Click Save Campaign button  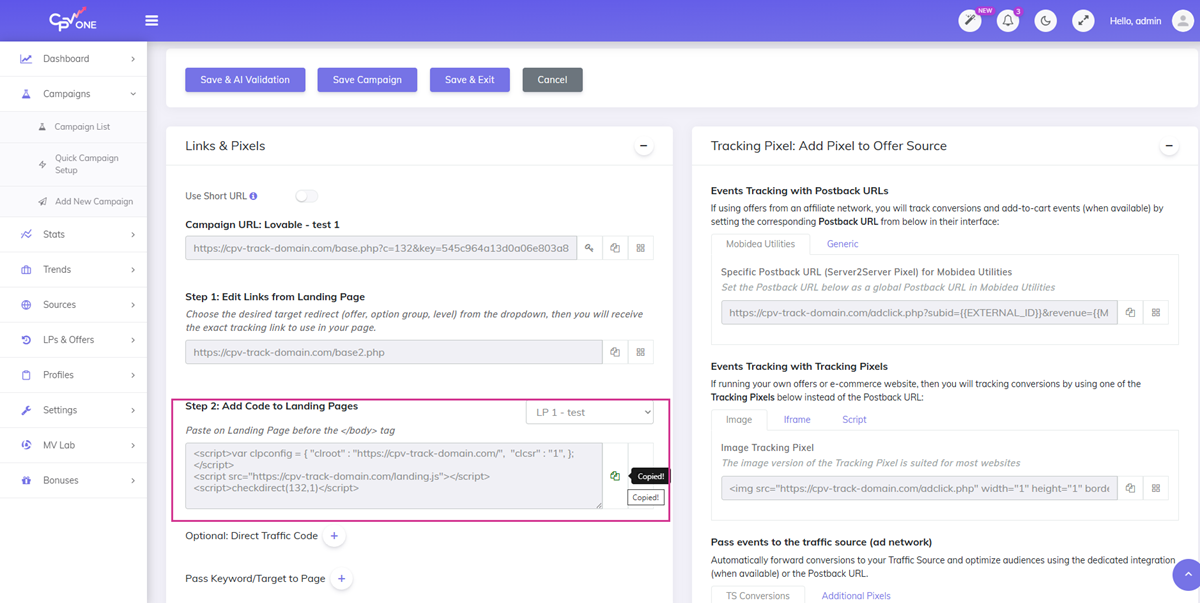367,80
